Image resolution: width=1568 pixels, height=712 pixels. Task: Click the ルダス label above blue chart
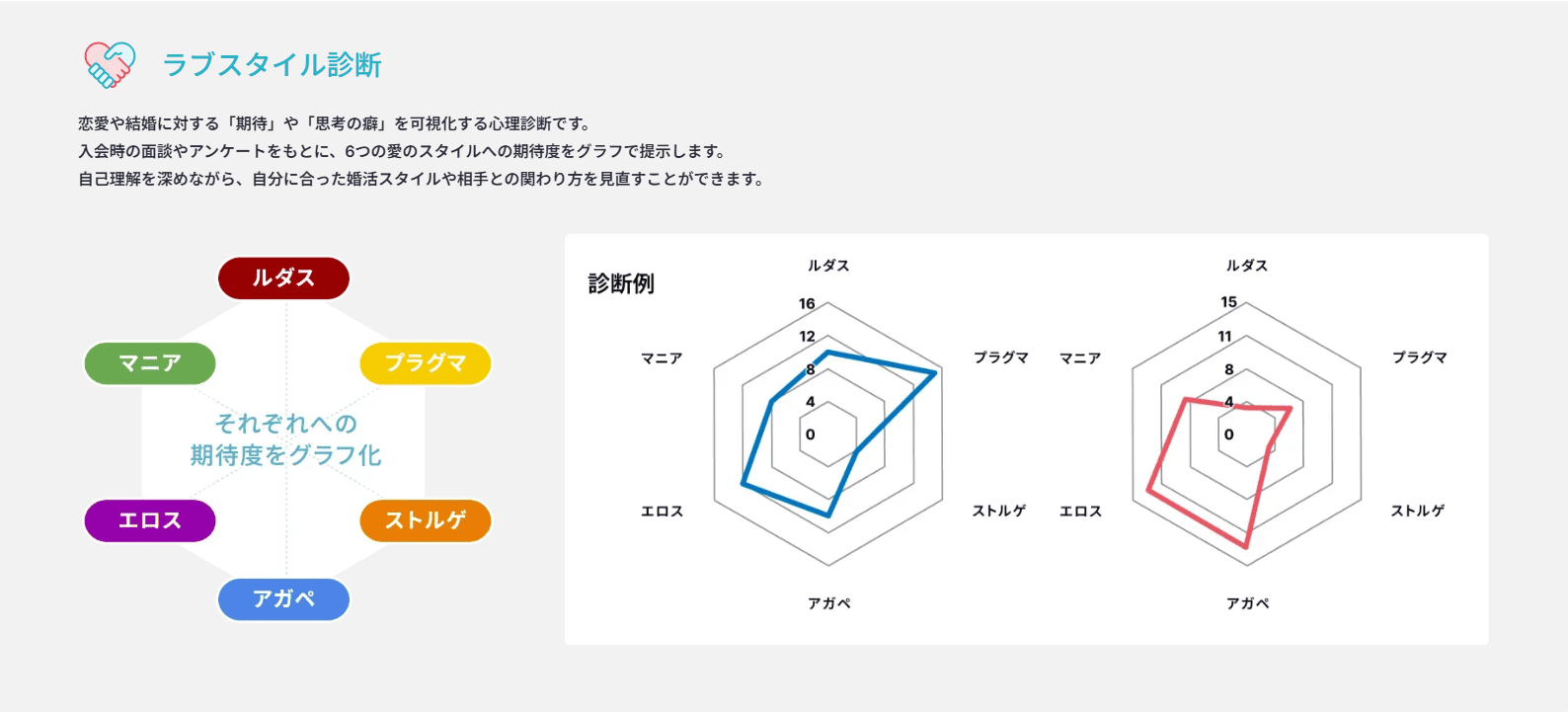[828, 266]
